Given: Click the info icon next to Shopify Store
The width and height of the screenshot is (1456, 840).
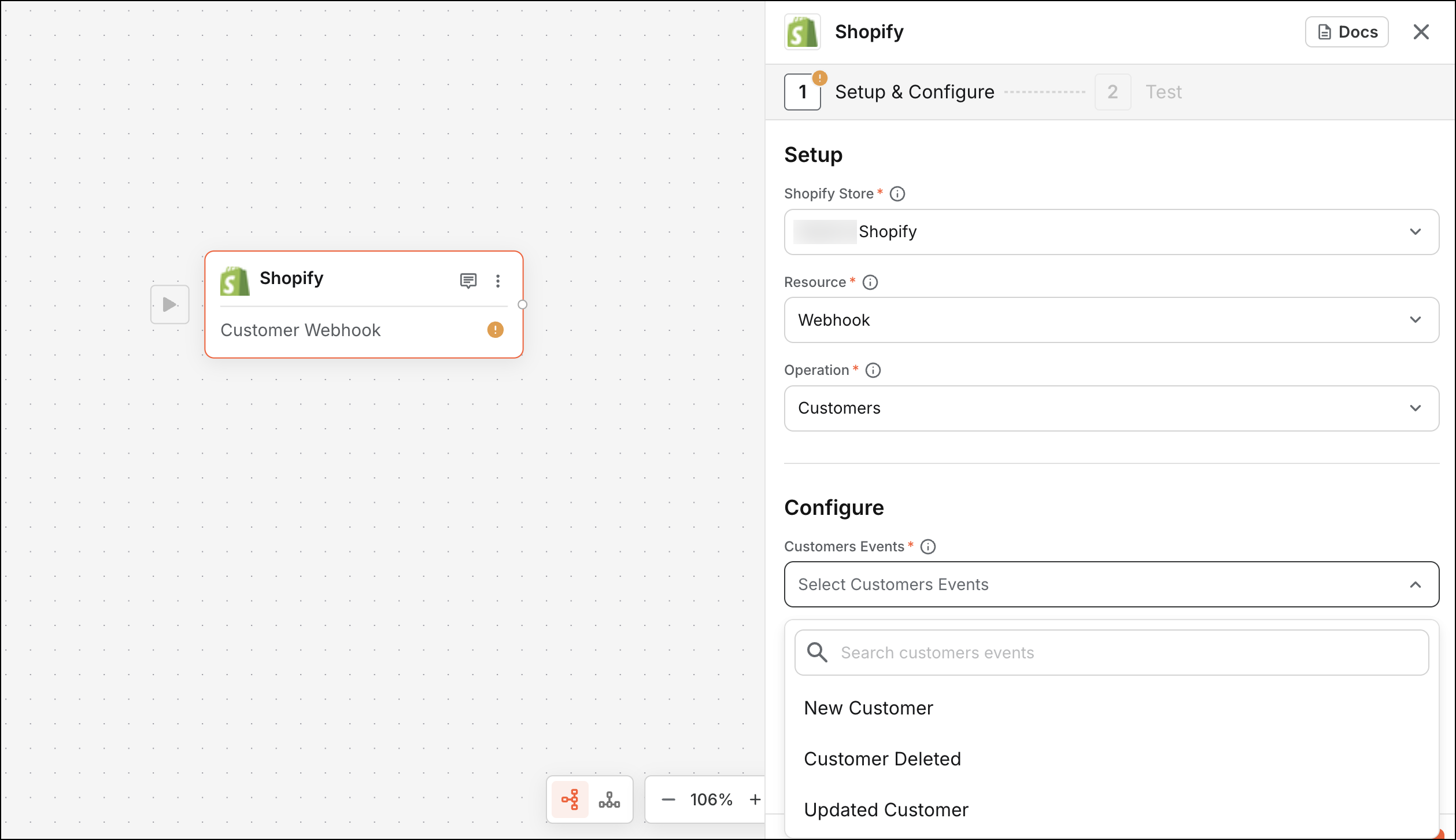Looking at the screenshot, I should [x=897, y=194].
